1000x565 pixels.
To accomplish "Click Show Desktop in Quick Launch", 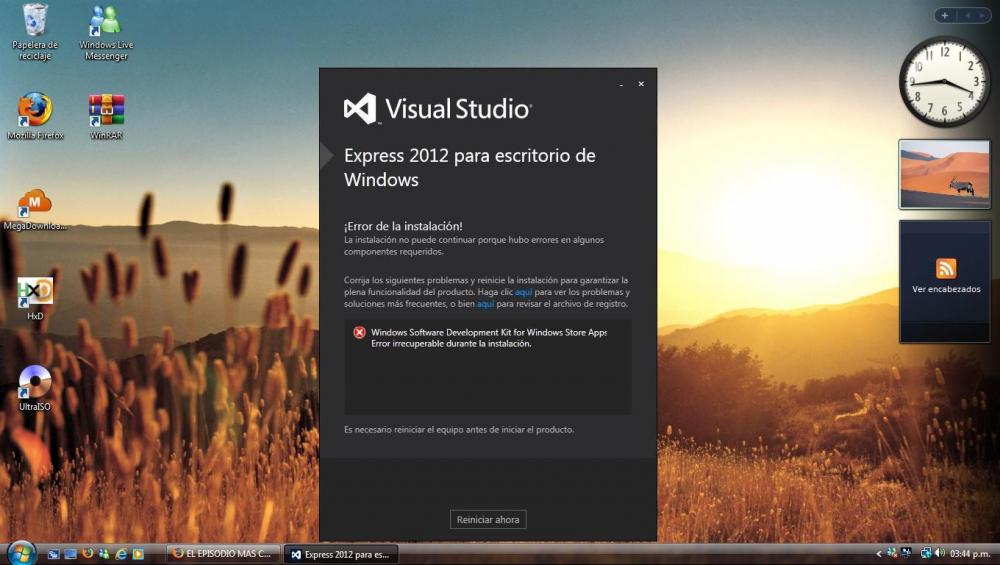I will pyautogui.click(x=54, y=554).
